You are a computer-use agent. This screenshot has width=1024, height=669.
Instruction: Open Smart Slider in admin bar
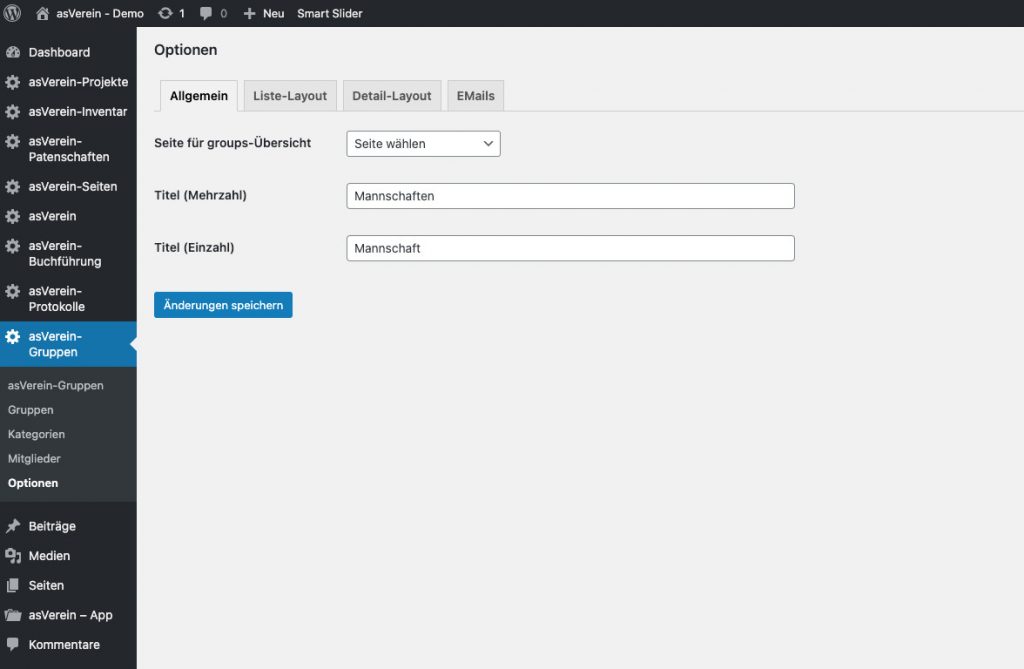click(x=330, y=13)
